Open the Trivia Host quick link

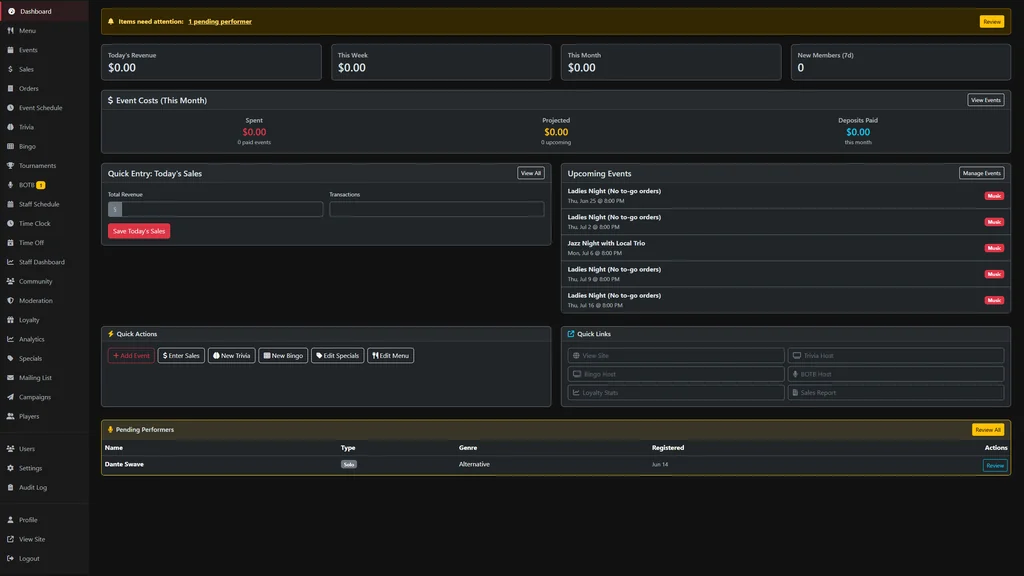click(896, 355)
